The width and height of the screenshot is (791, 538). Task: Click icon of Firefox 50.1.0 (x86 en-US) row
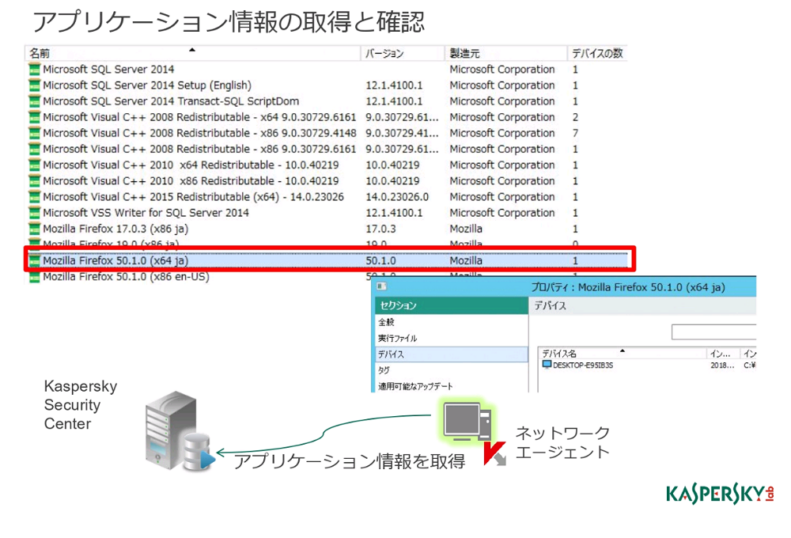point(34,277)
